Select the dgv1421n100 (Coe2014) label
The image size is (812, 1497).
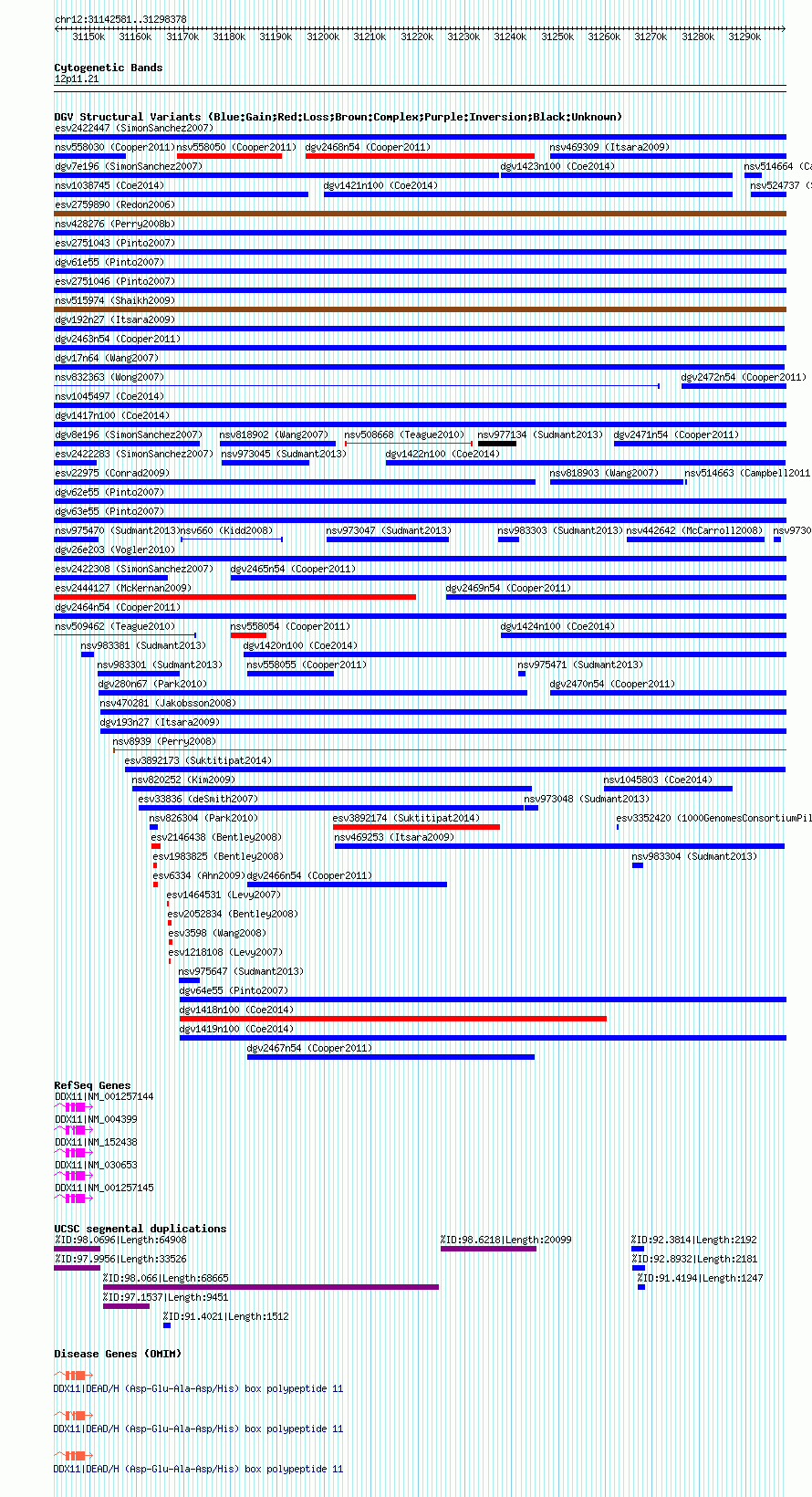pos(381,185)
